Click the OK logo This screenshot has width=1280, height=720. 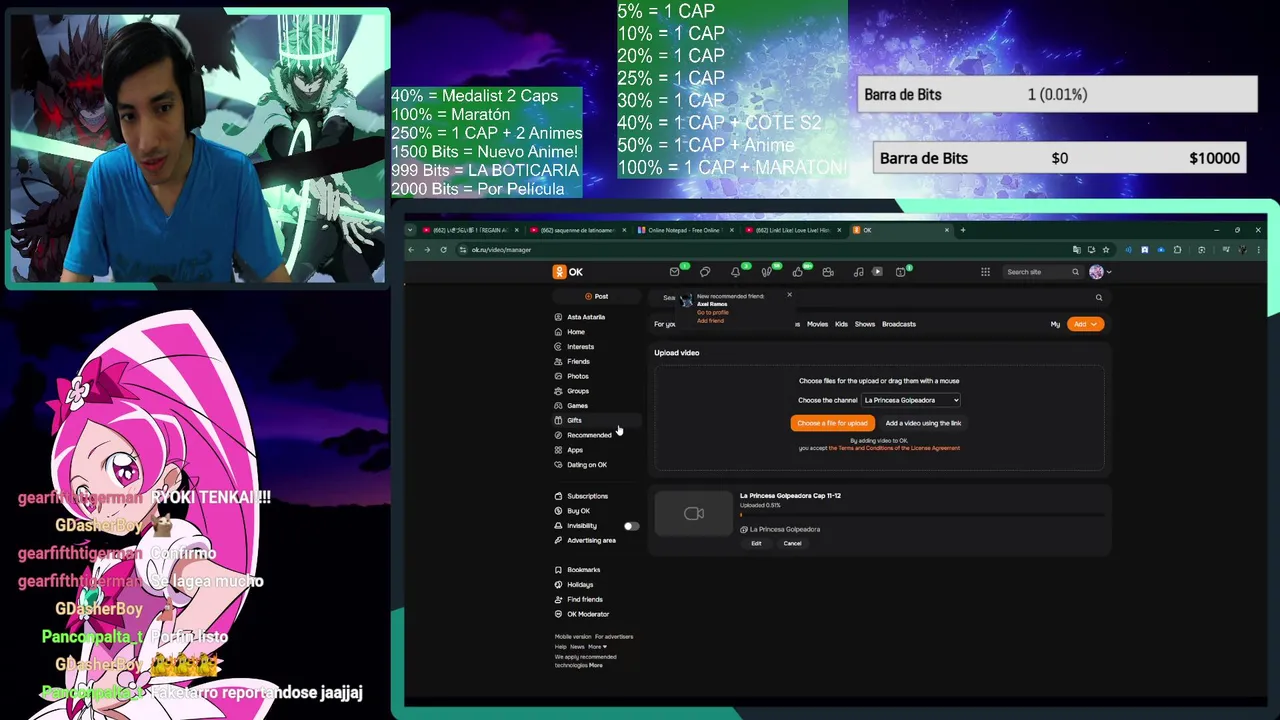pos(568,272)
